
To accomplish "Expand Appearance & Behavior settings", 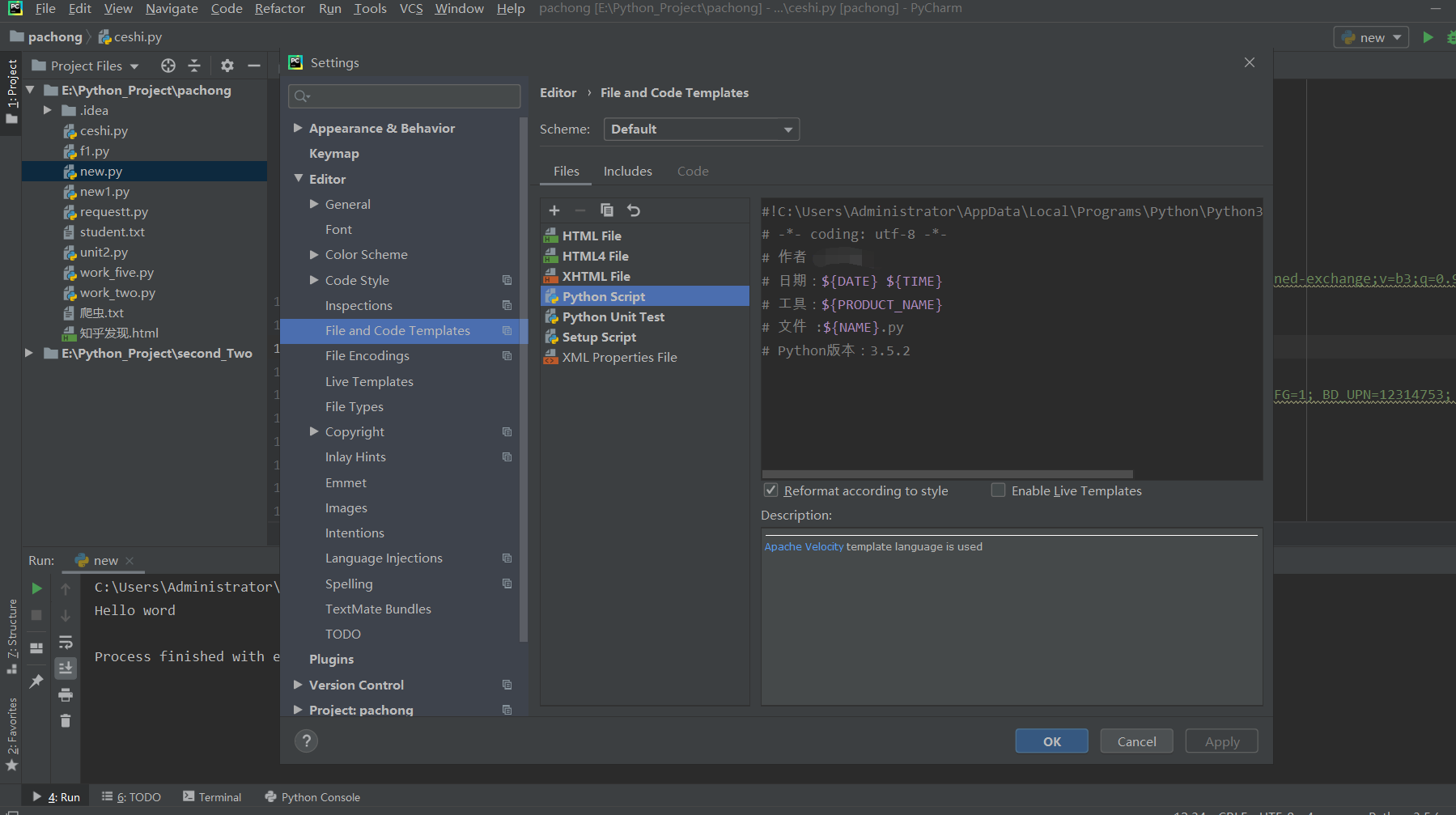I will [298, 128].
